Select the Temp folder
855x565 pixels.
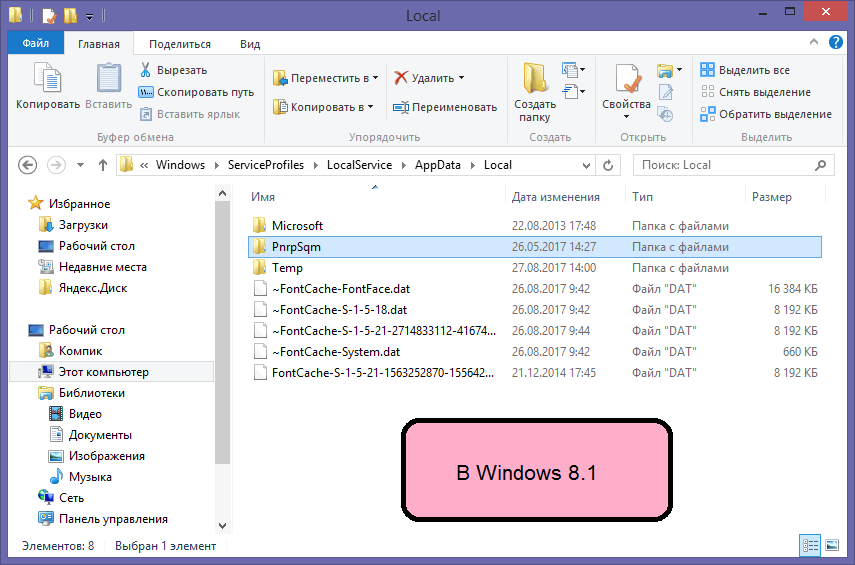point(535,268)
